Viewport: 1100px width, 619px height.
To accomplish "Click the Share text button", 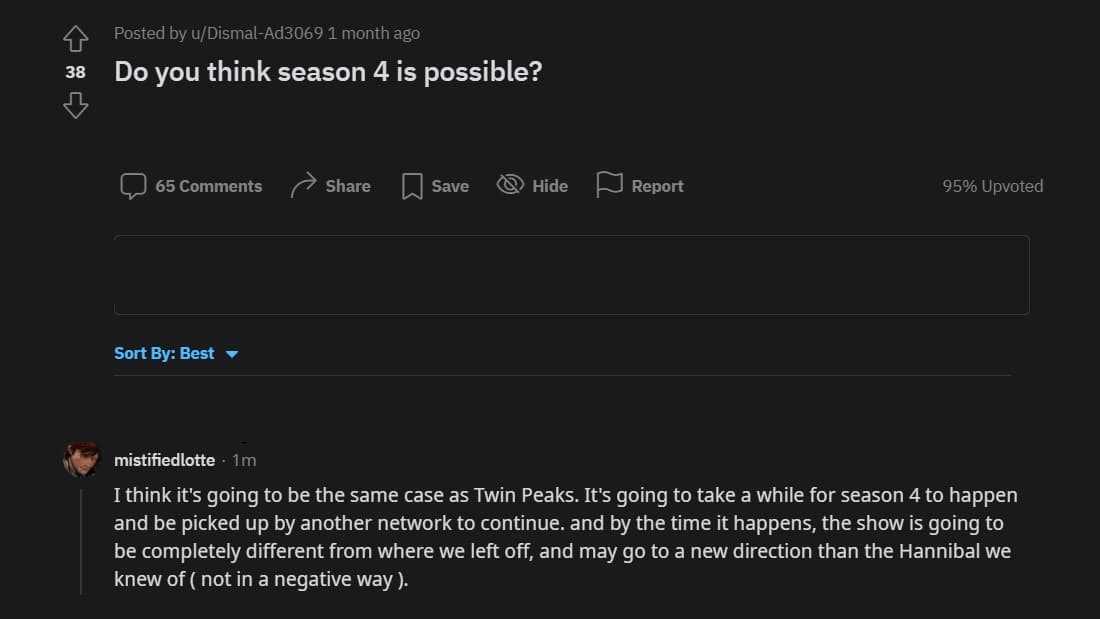I will click(x=348, y=186).
